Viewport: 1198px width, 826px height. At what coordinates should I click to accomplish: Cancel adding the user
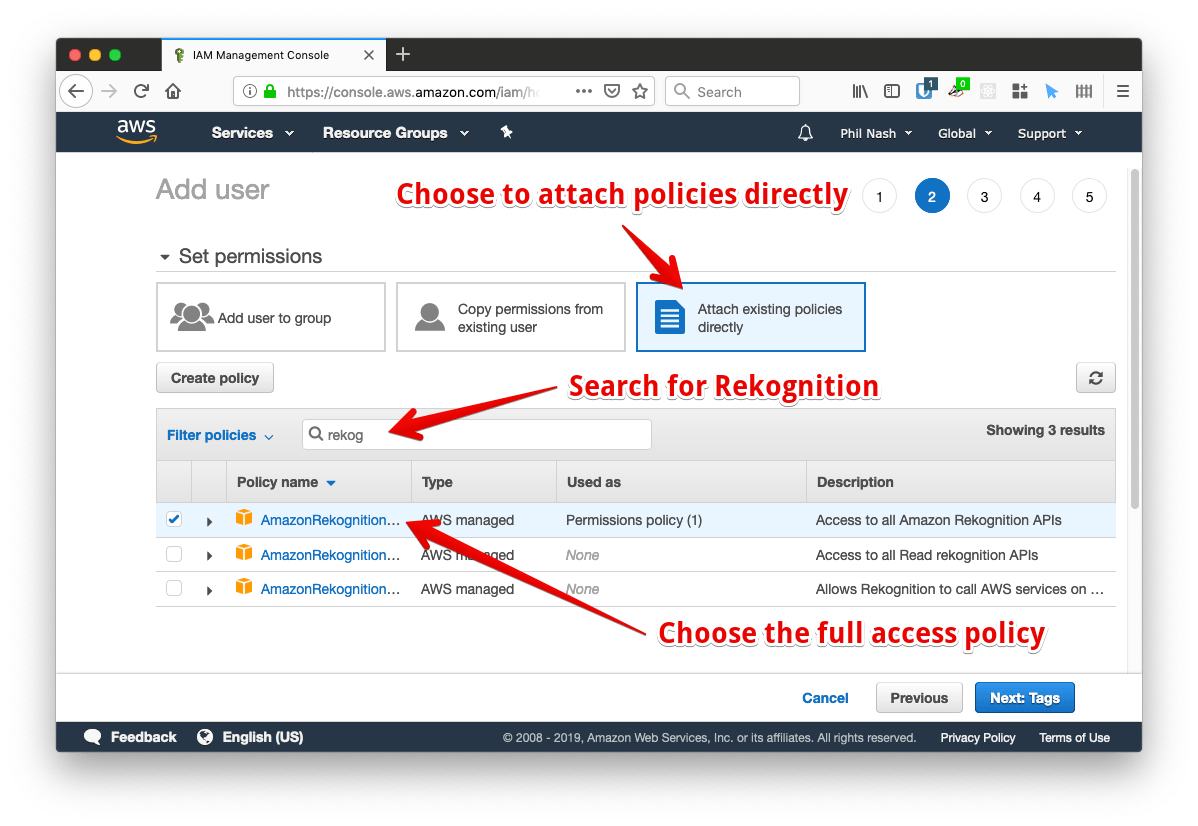[x=824, y=698]
